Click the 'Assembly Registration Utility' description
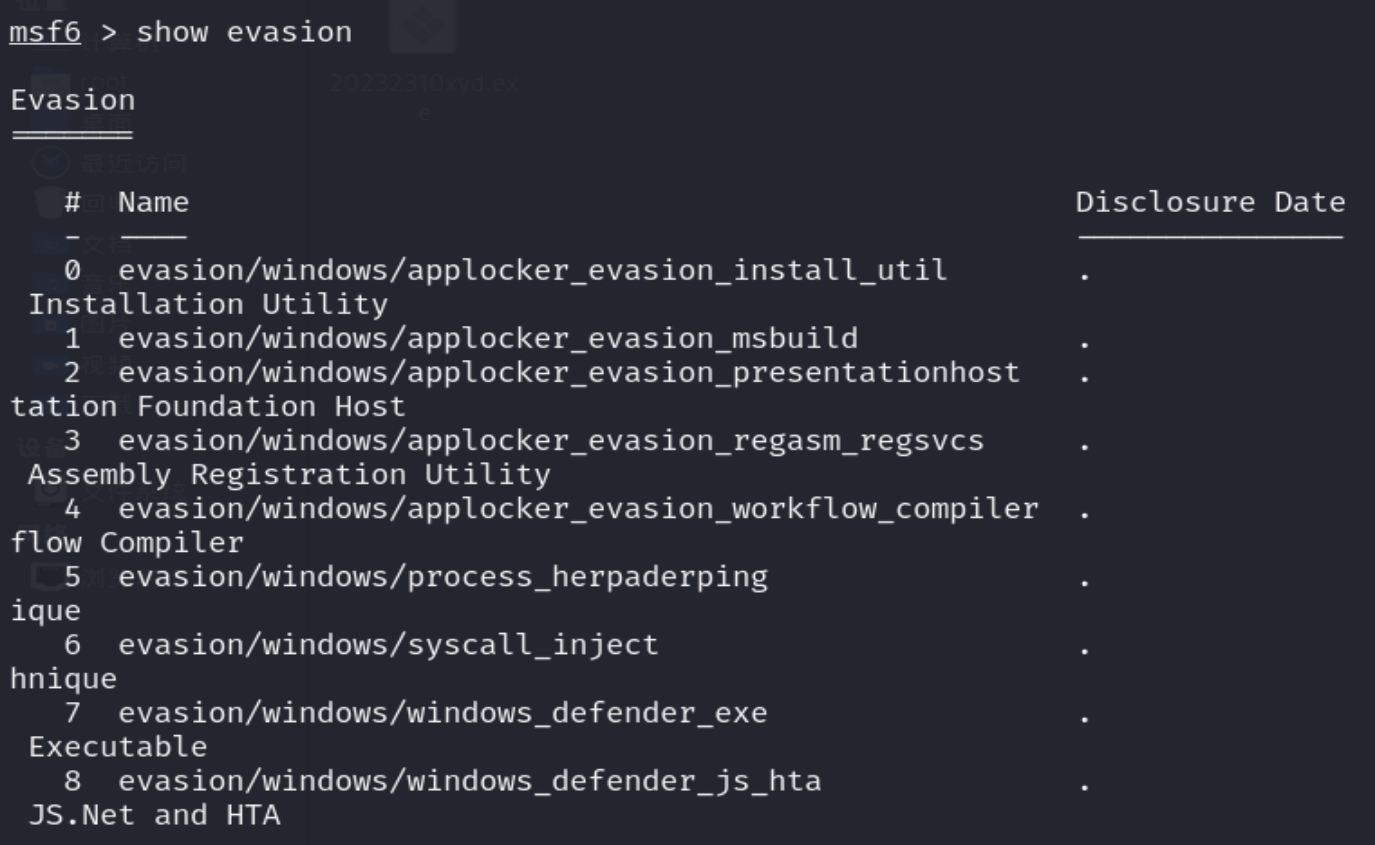The width and height of the screenshot is (1375, 845). [288, 475]
